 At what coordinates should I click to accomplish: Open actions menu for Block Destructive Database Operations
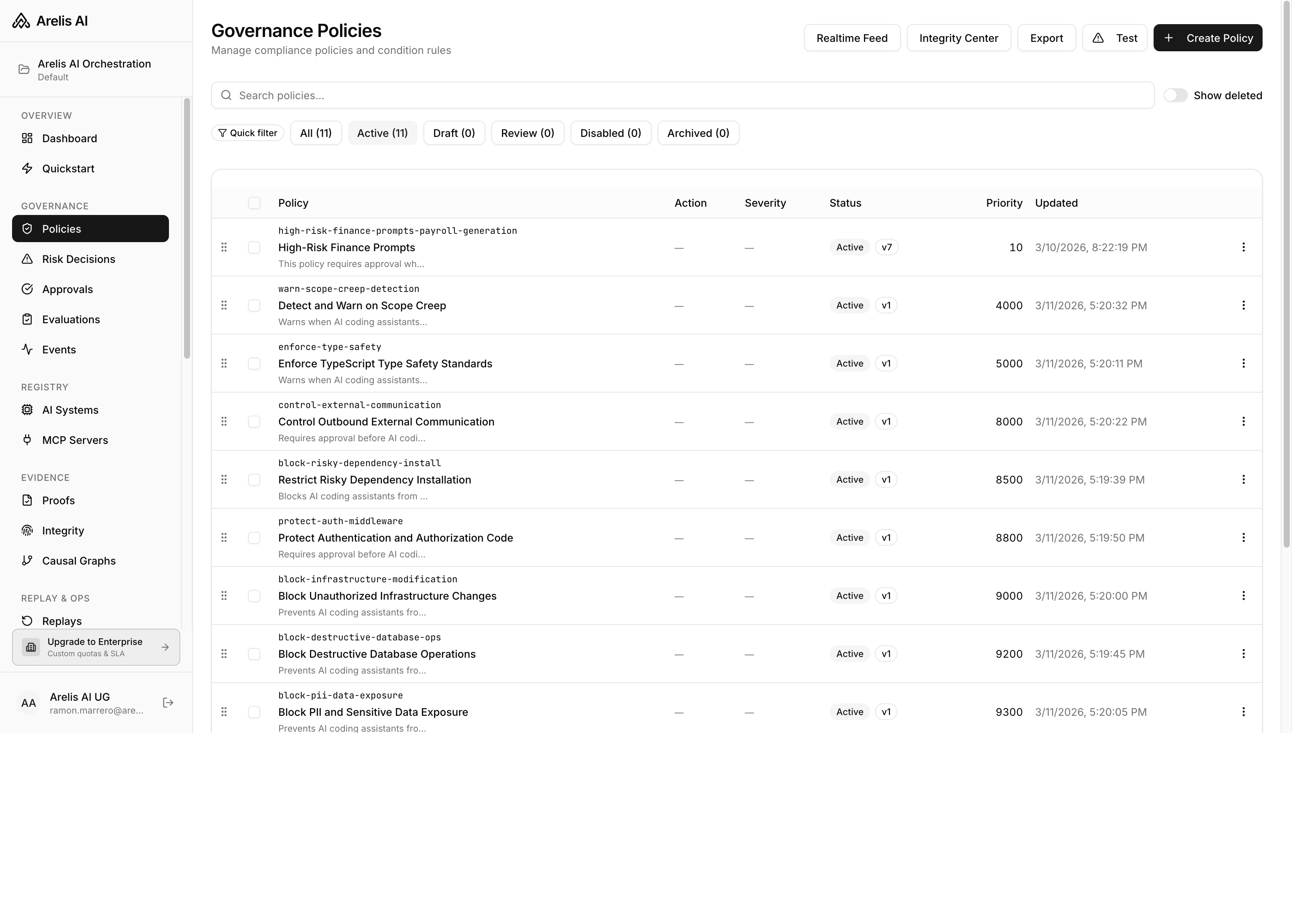1244,654
